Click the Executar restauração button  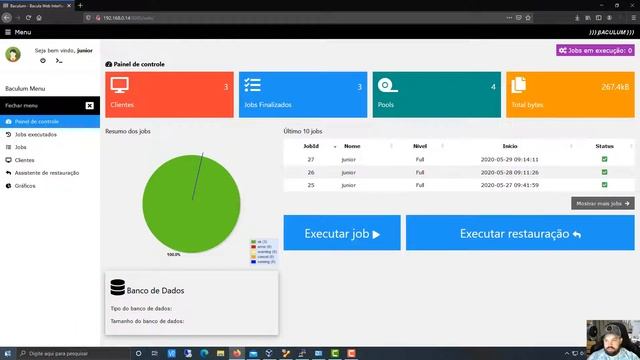point(520,233)
